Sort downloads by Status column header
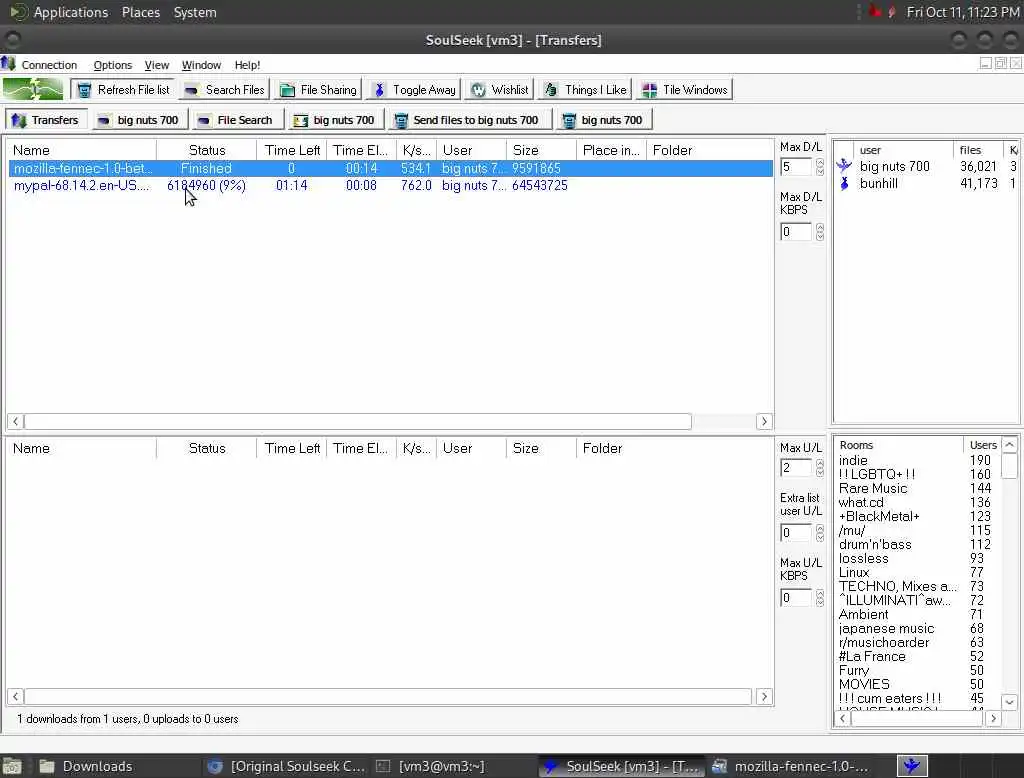The image size is (1024, 778). 206,150
